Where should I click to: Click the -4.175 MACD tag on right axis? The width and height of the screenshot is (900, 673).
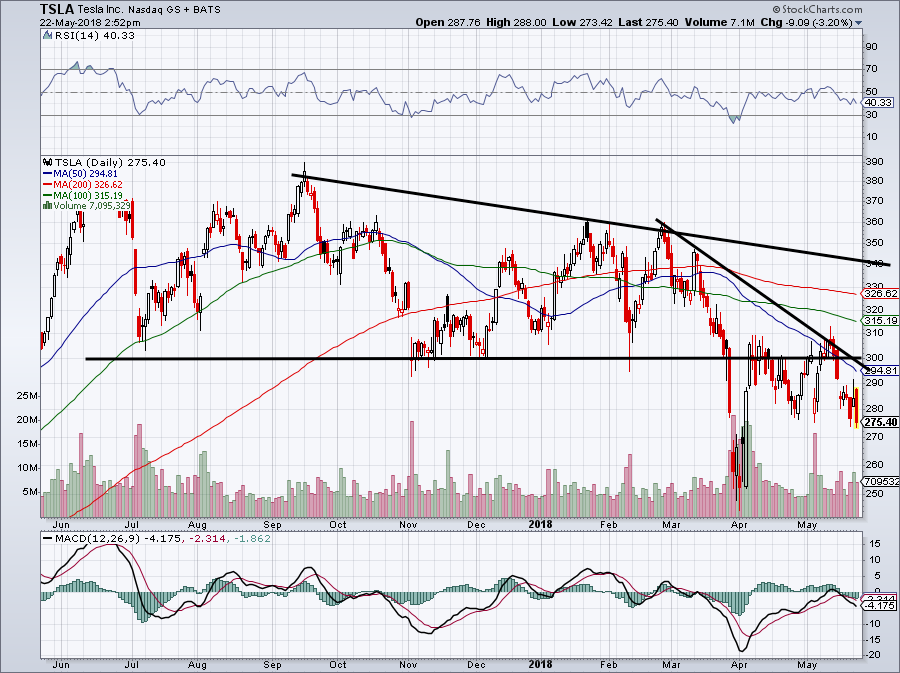879,605
